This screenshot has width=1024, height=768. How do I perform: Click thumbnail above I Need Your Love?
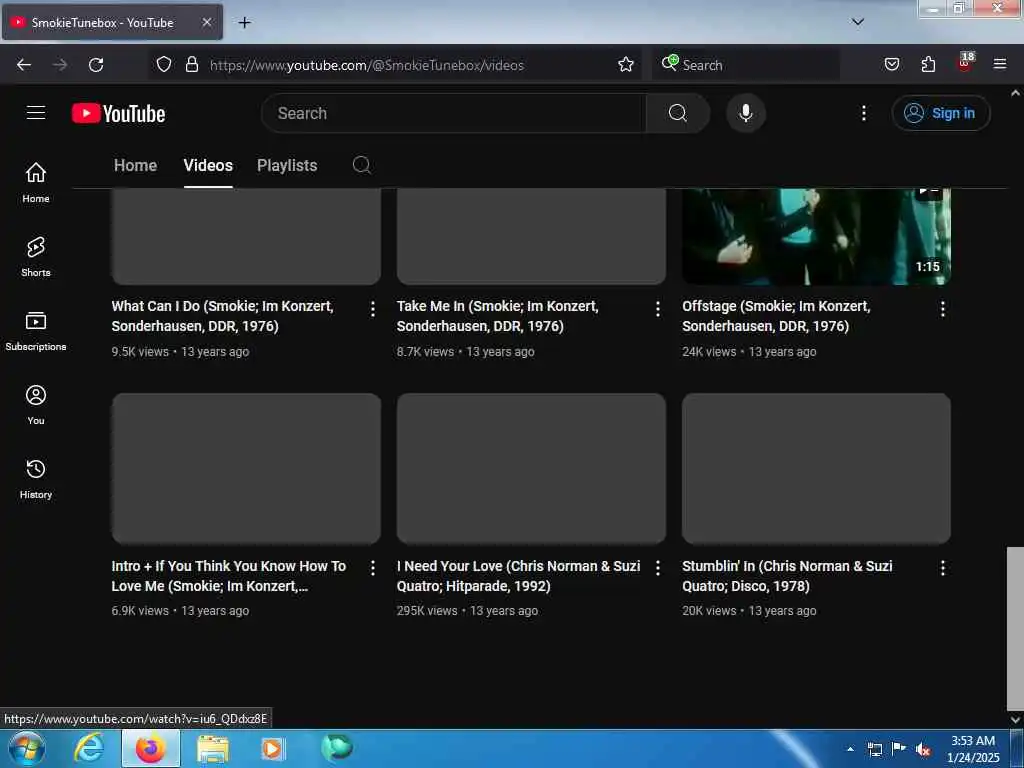[x=531, y=468]
